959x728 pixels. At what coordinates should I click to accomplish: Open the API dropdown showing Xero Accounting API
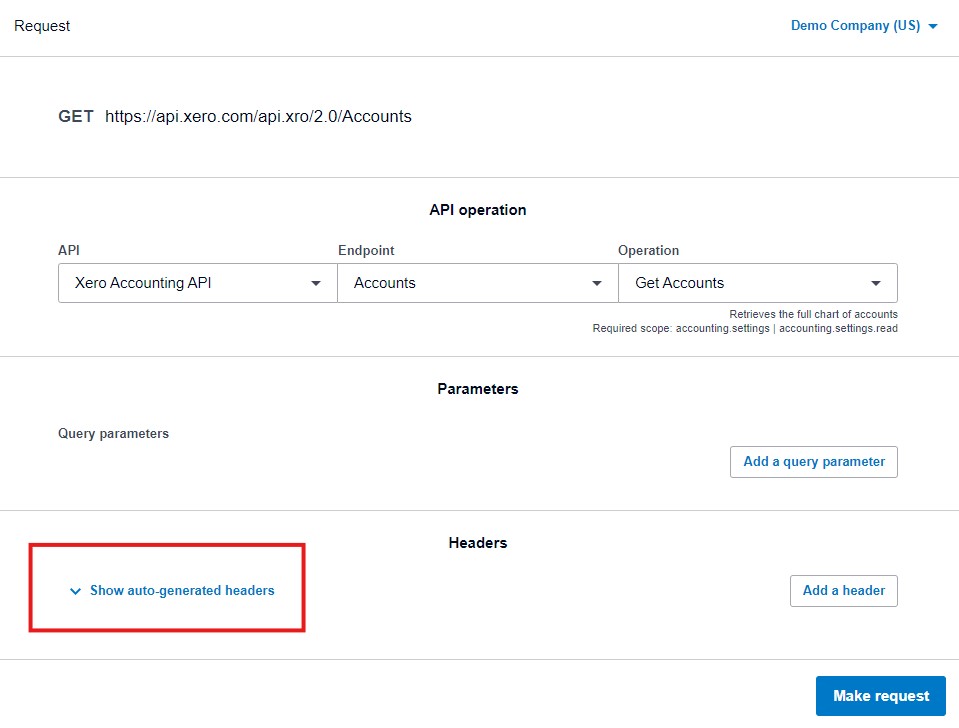click(198, 283)
